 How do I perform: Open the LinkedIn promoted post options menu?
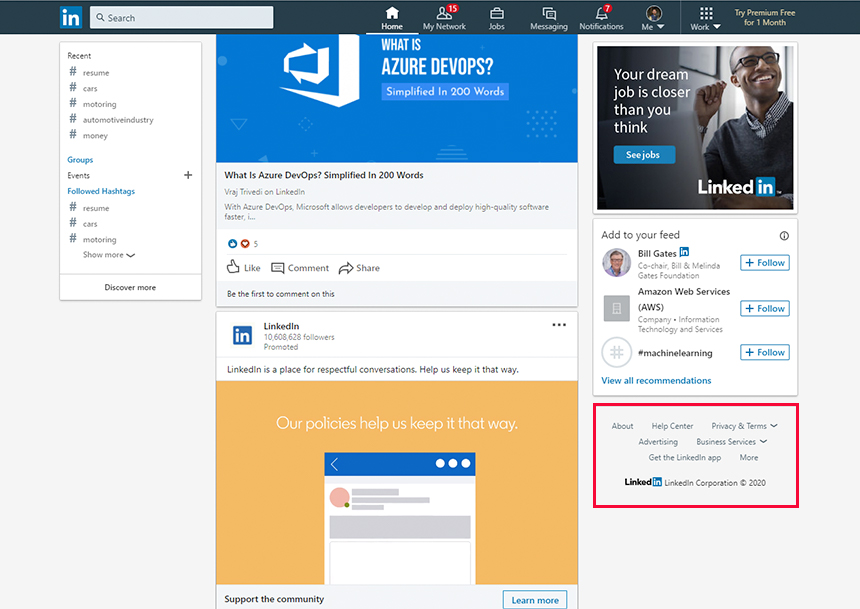click(x=559, y=325)
